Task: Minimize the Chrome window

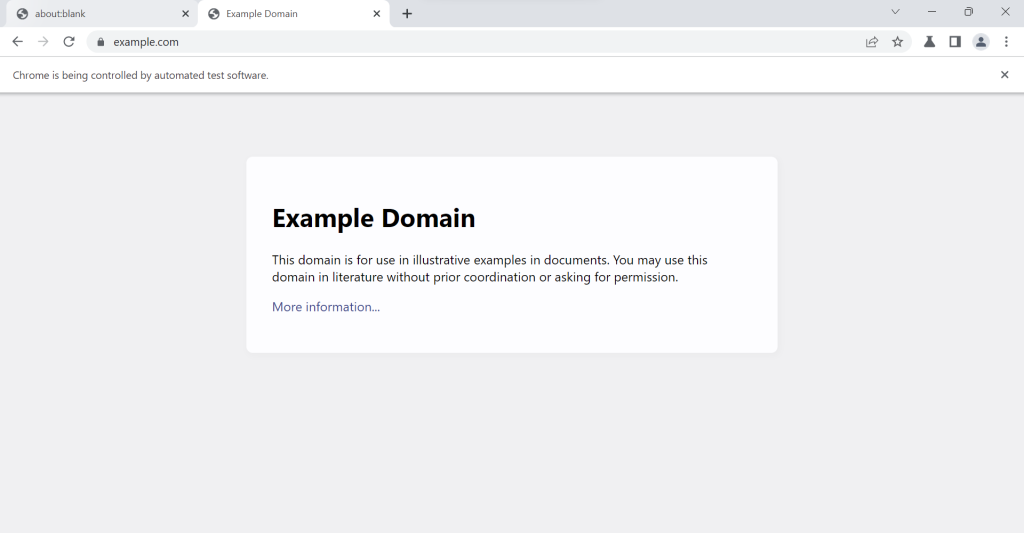Action: click(932, 12)
